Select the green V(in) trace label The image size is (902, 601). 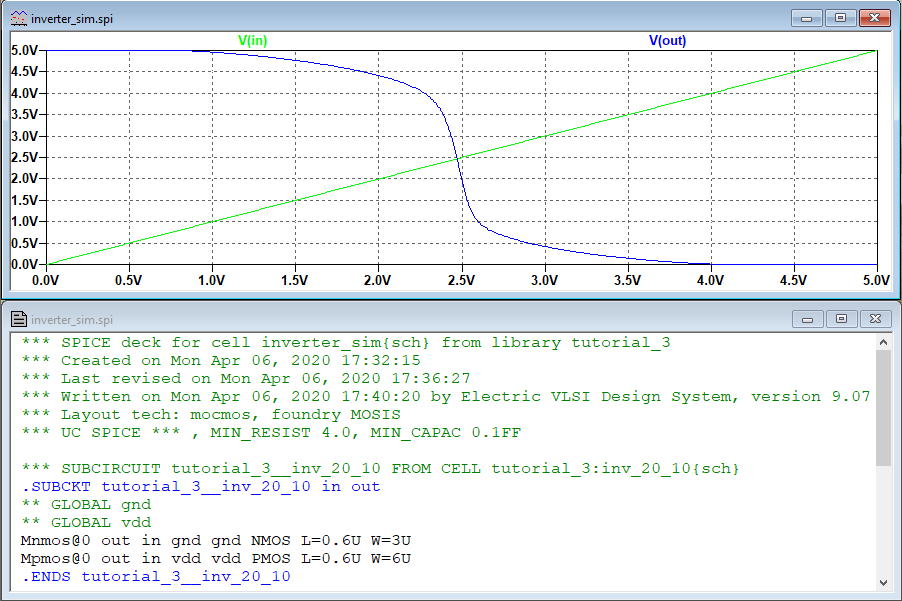[252, 41]
